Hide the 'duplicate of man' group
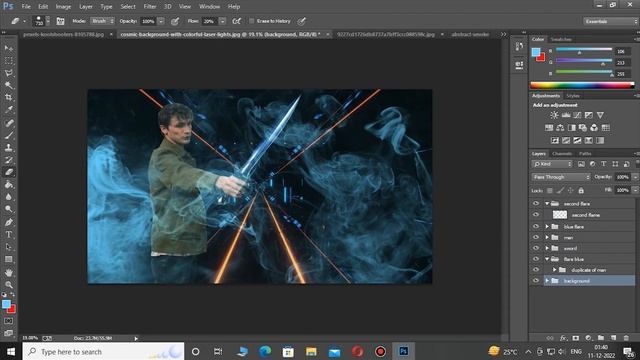 [536, 270]
